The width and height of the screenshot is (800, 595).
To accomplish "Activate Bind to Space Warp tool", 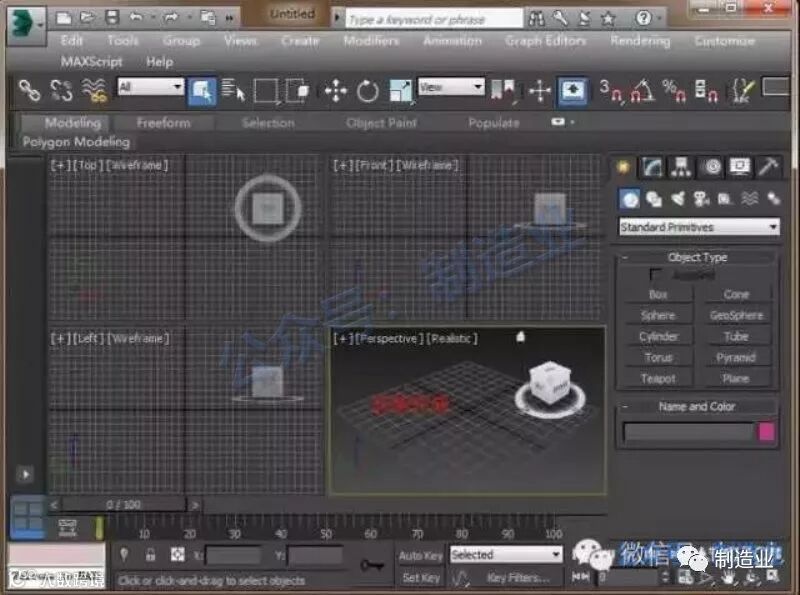I will [94, 90].
